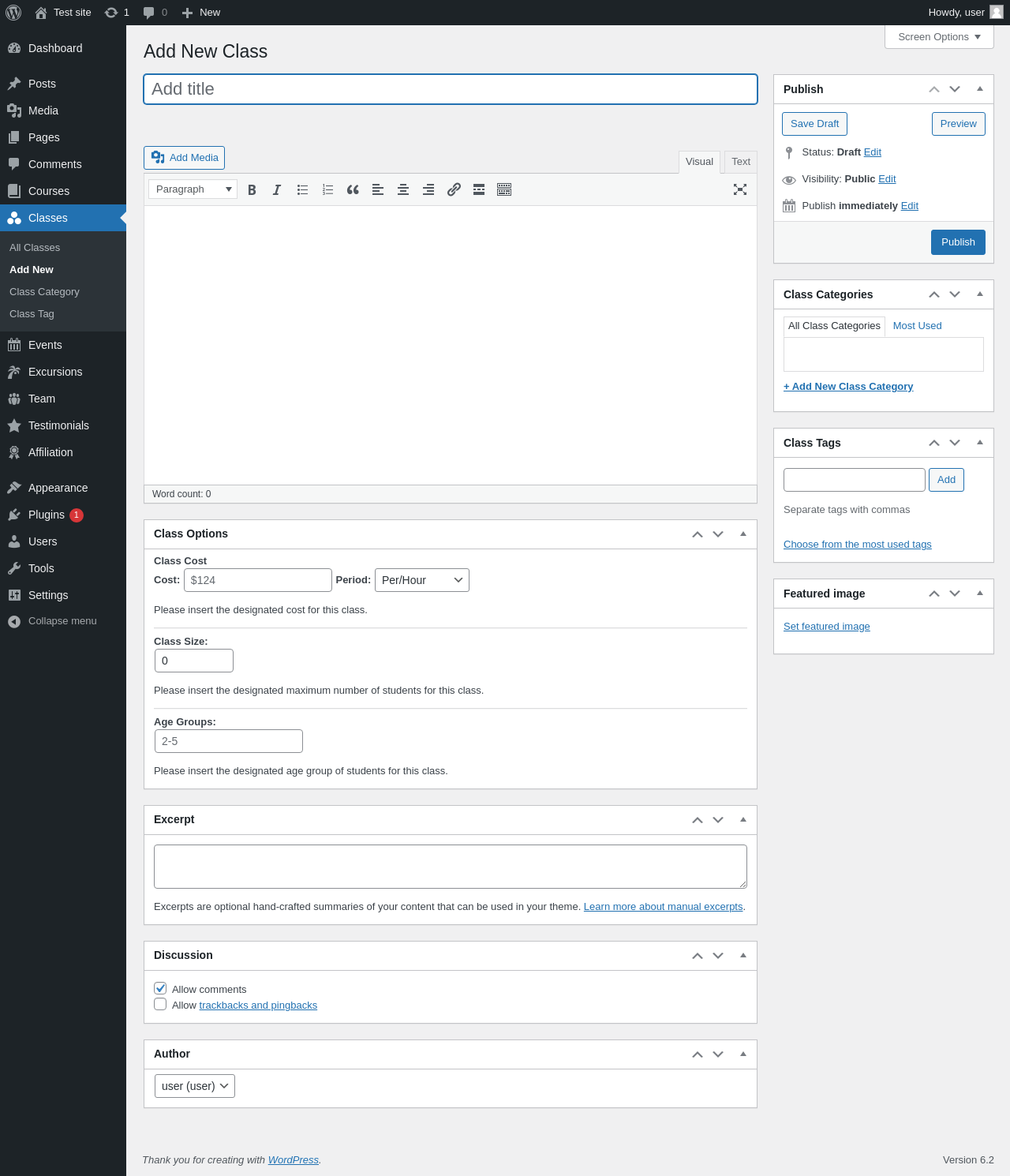This screenshot has width=1010, height=1176.
Task: Center align text in editor
Action: pos(403,189)
